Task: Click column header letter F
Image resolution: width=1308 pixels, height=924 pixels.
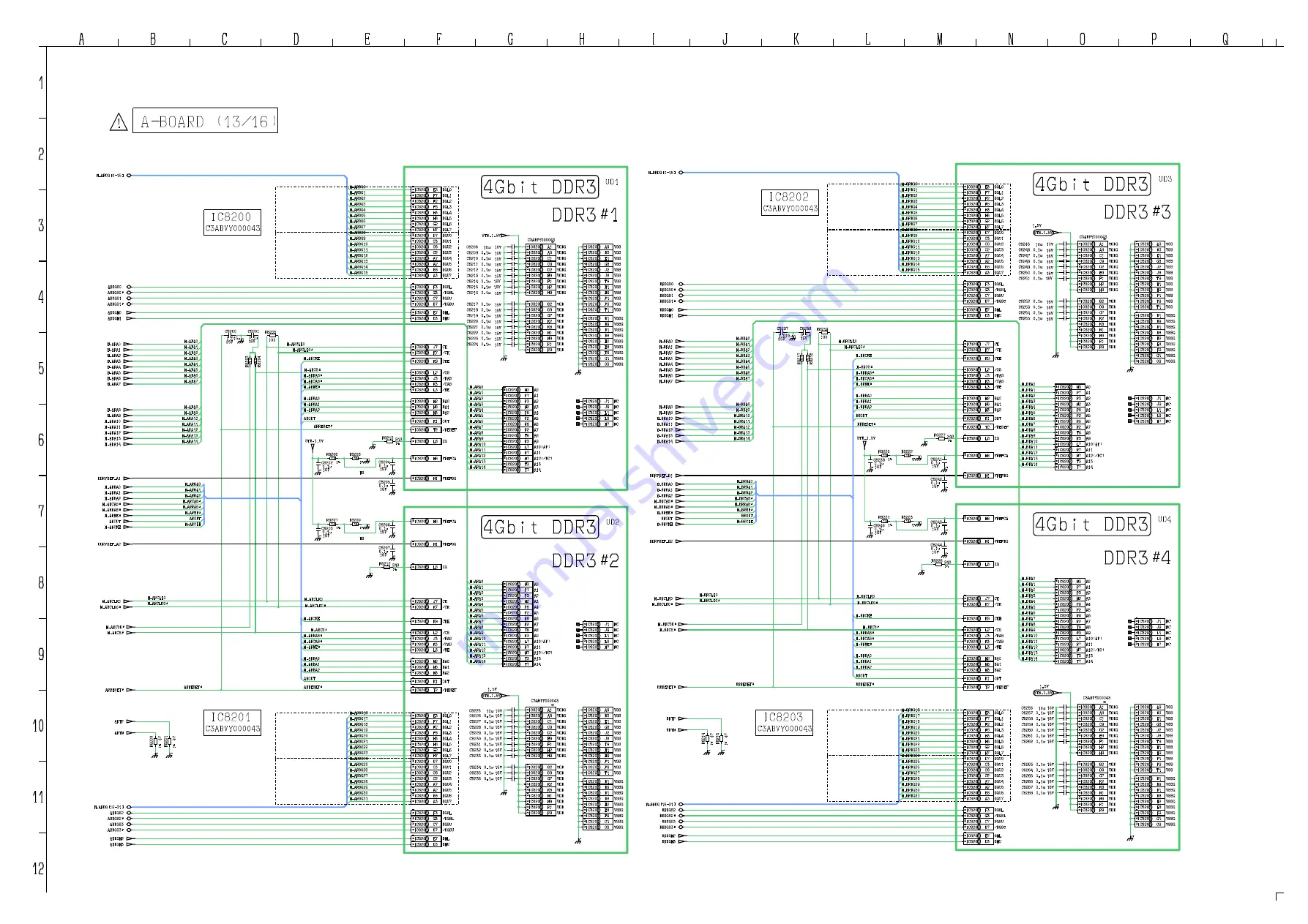Action: pos(439,40)
